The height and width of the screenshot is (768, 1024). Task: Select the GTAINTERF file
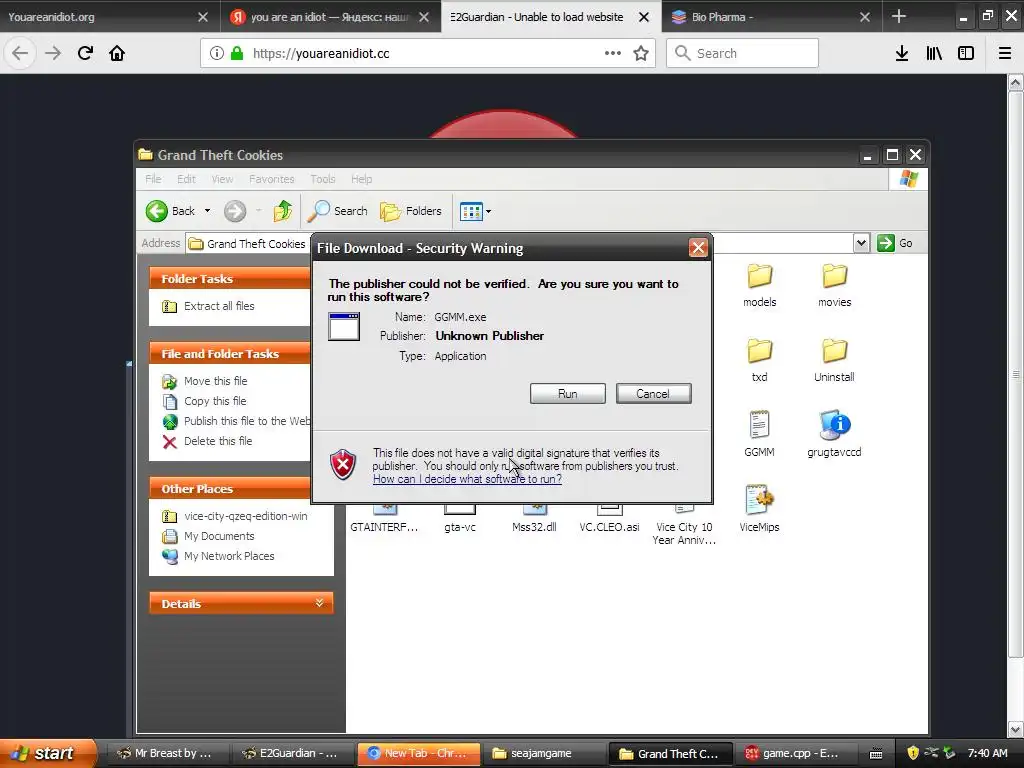tap(384, 521)
